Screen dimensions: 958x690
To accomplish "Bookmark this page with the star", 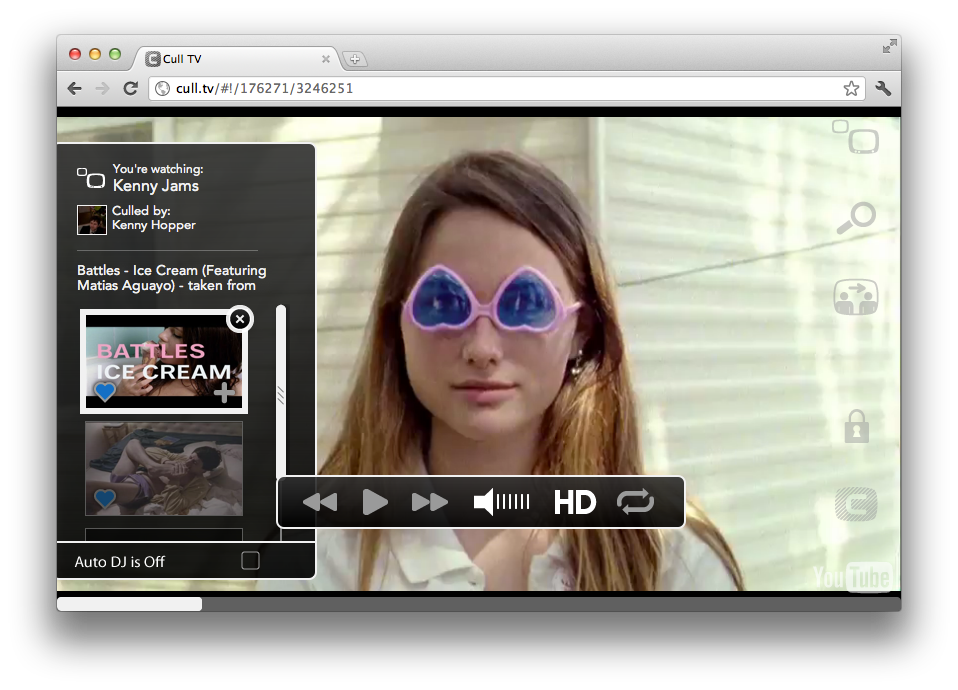I will click(851, 89).
